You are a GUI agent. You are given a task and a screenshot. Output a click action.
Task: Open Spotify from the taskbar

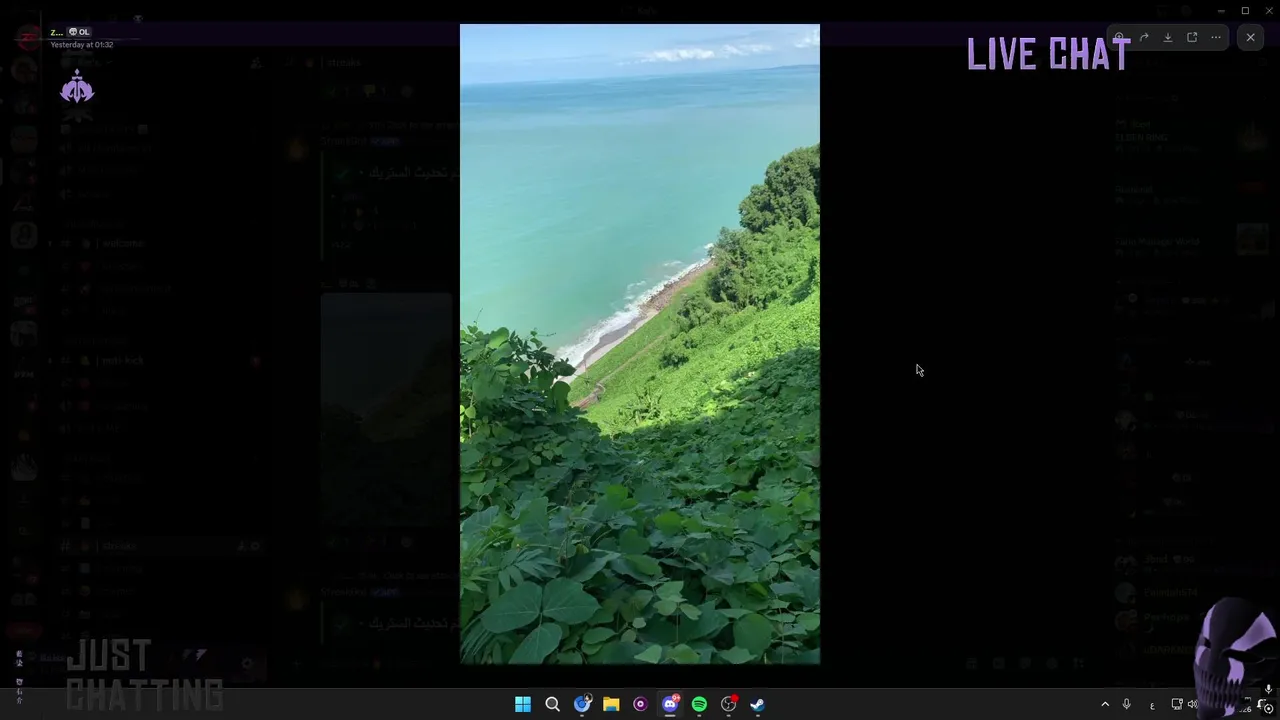pos(699,704)
